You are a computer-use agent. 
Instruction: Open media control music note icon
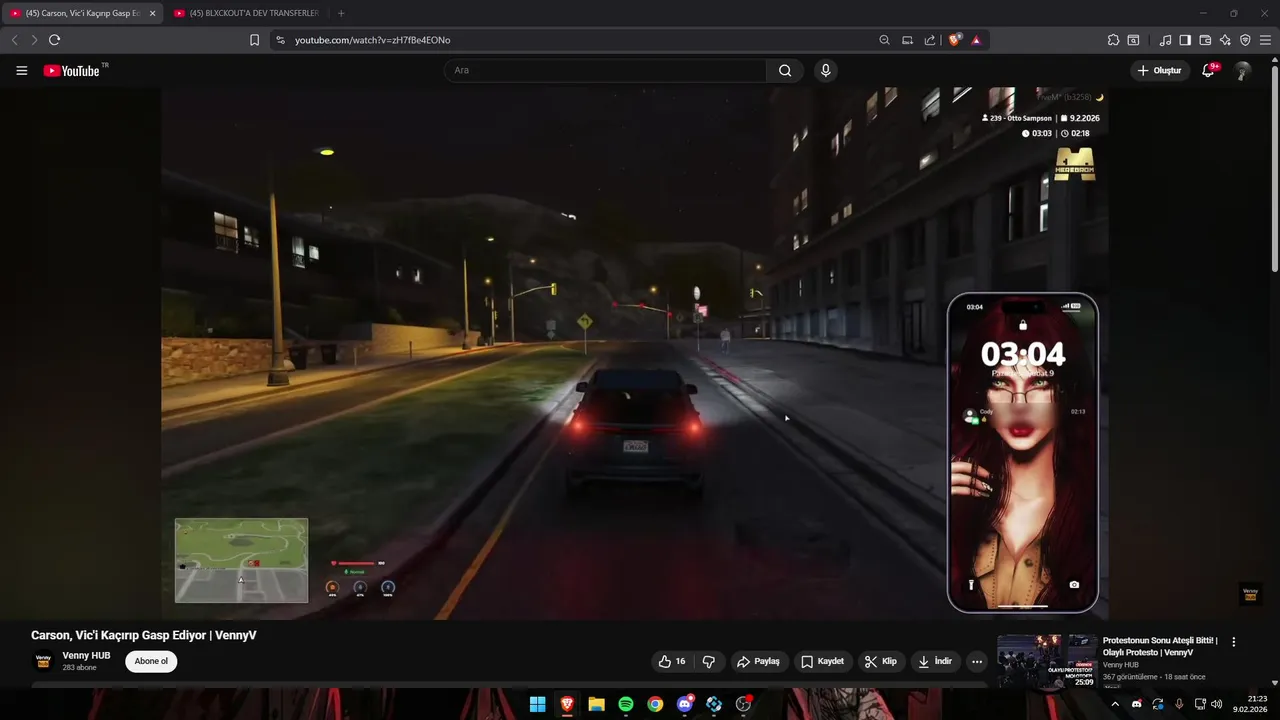[x=1165, y=40]
